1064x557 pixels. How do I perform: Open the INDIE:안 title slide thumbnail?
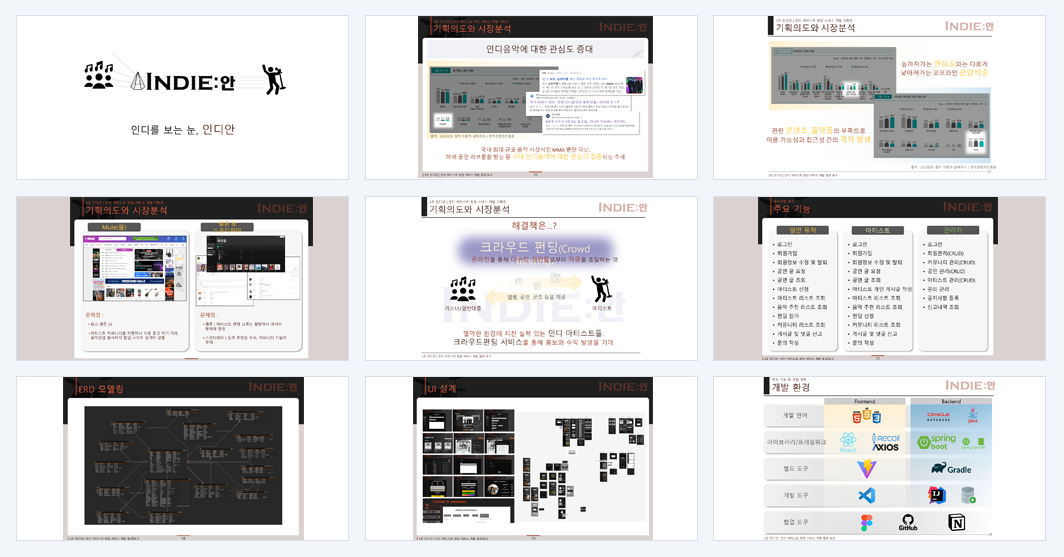(x=183, y=98)
